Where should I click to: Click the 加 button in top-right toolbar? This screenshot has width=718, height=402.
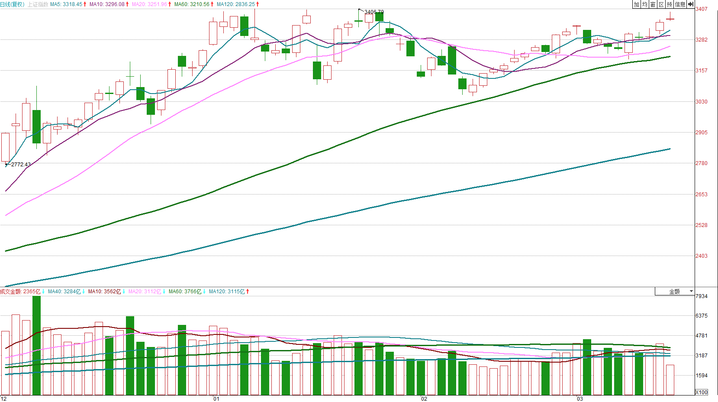[636, 4]
